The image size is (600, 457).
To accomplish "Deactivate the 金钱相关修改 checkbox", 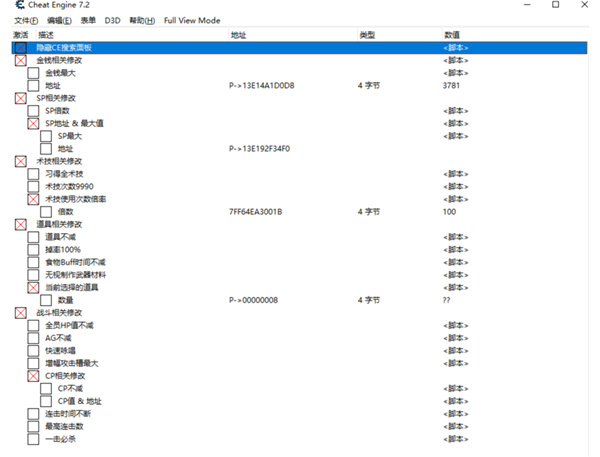I will [x=21, y=60].
